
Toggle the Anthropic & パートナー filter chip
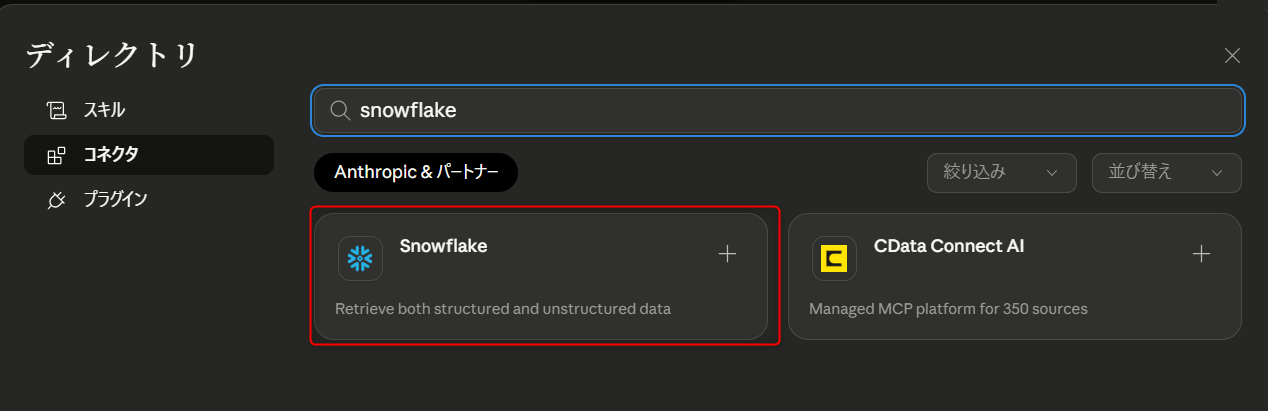(415, 172)
